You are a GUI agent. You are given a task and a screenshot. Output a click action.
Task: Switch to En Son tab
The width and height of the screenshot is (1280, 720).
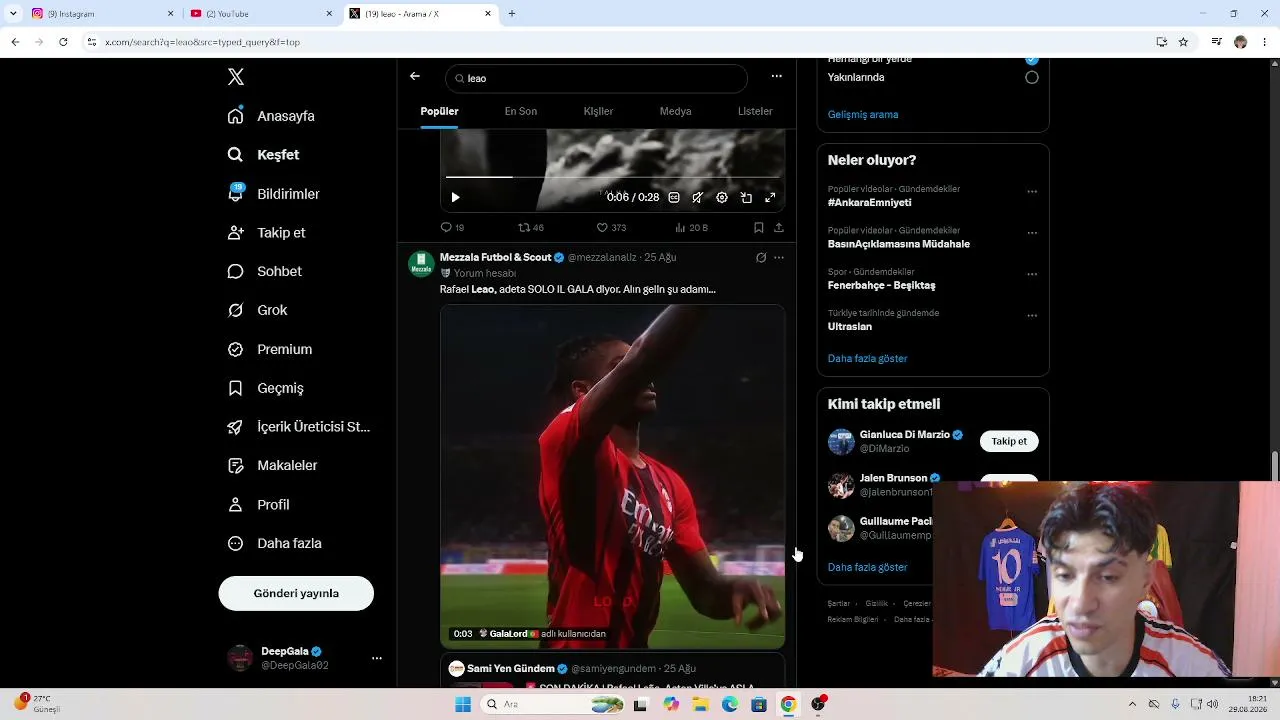(x=521, y=111)
